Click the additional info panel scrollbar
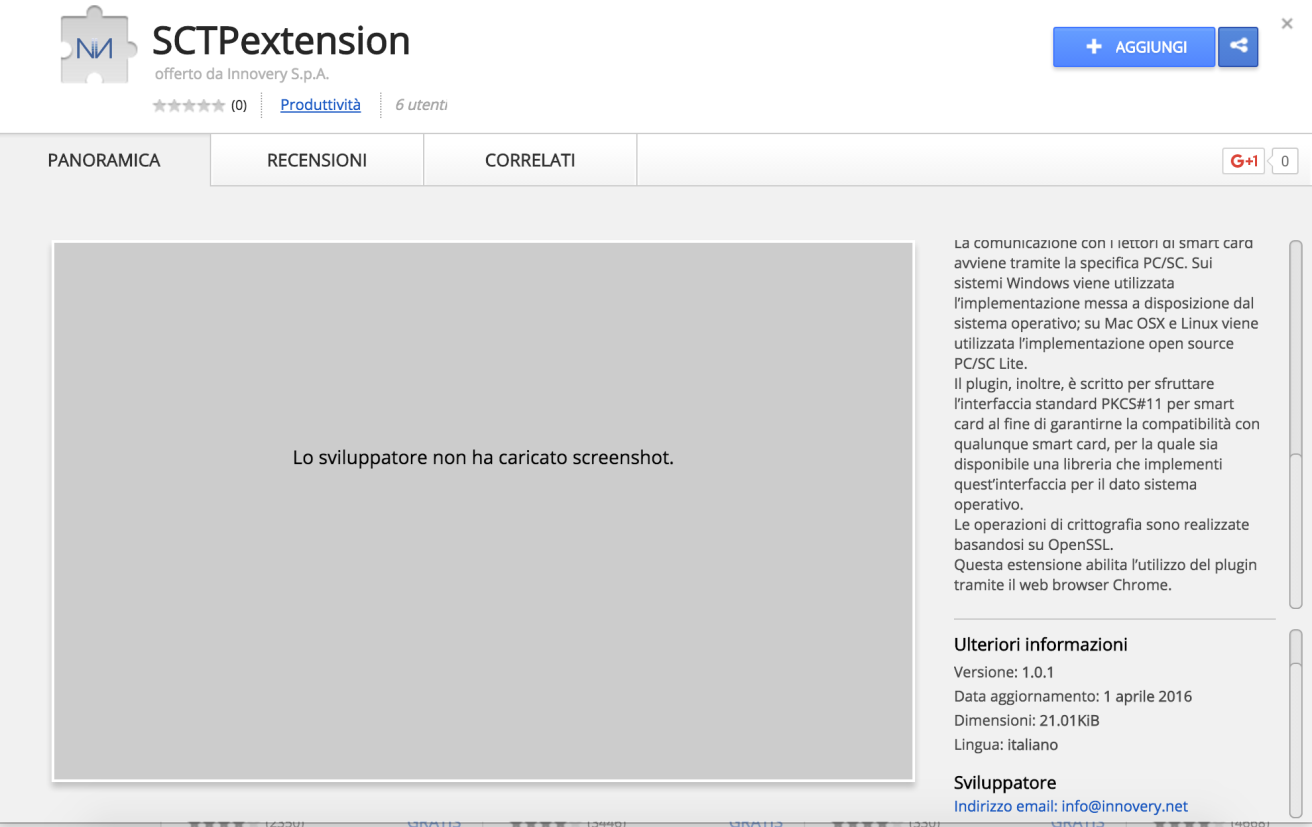The height and width of the screenshot is (827, 1312). tap(1296, 725)
